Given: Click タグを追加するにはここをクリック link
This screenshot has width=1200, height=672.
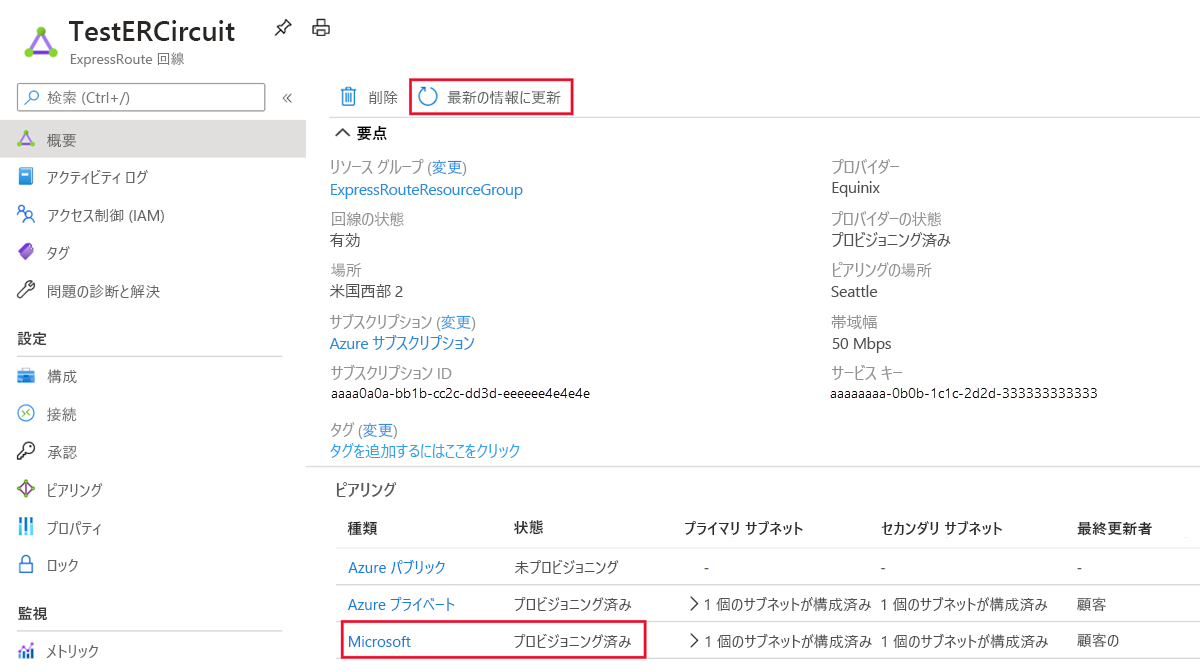Looking at the screenshot, I should (425, 451).
